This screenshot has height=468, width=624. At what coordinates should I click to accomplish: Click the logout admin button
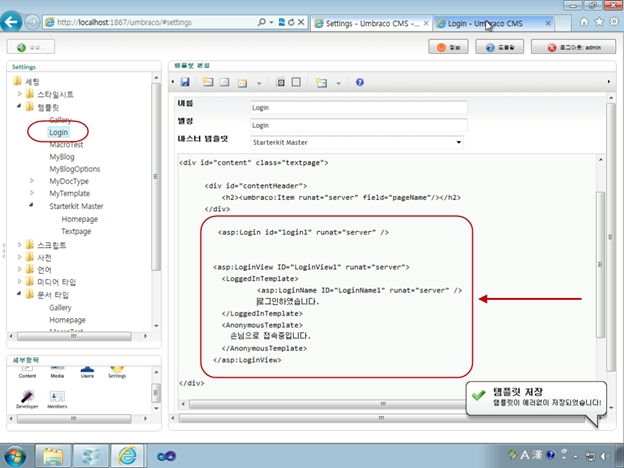[x=573, y=47]
